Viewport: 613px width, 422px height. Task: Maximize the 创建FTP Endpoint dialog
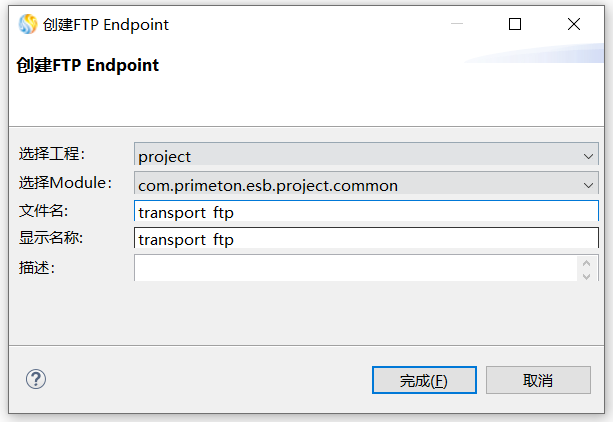515,24
